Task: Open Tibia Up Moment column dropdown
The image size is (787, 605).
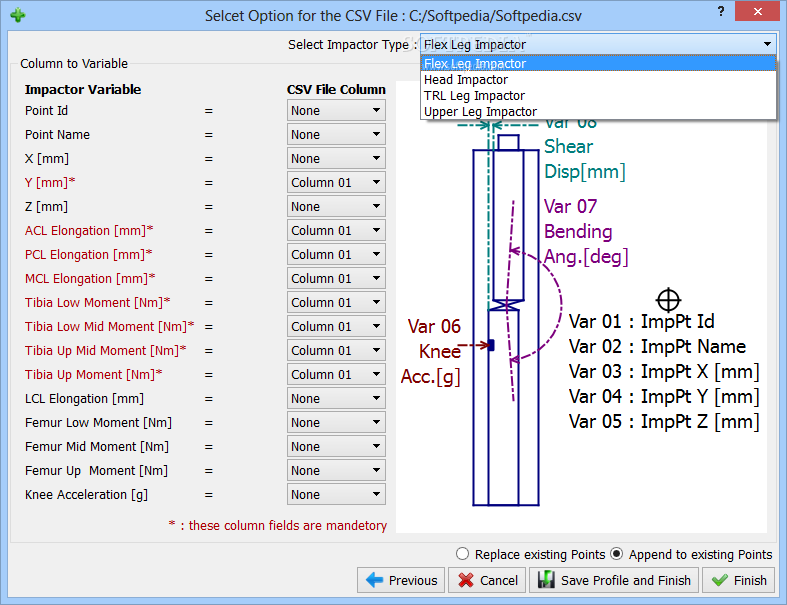Action: click(x=336, y=375)
